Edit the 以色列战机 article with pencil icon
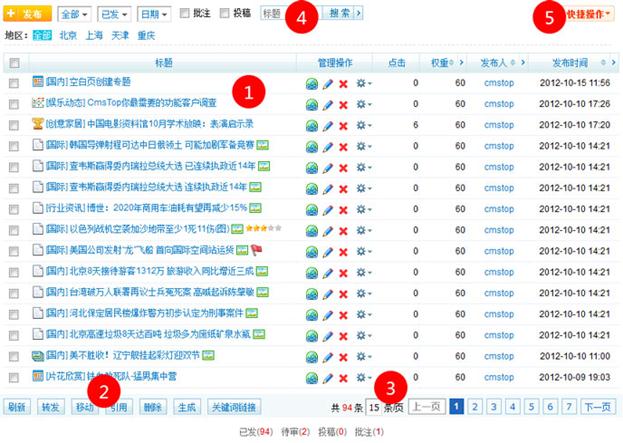This screenshot has height=443, width=623. point(328,231)
